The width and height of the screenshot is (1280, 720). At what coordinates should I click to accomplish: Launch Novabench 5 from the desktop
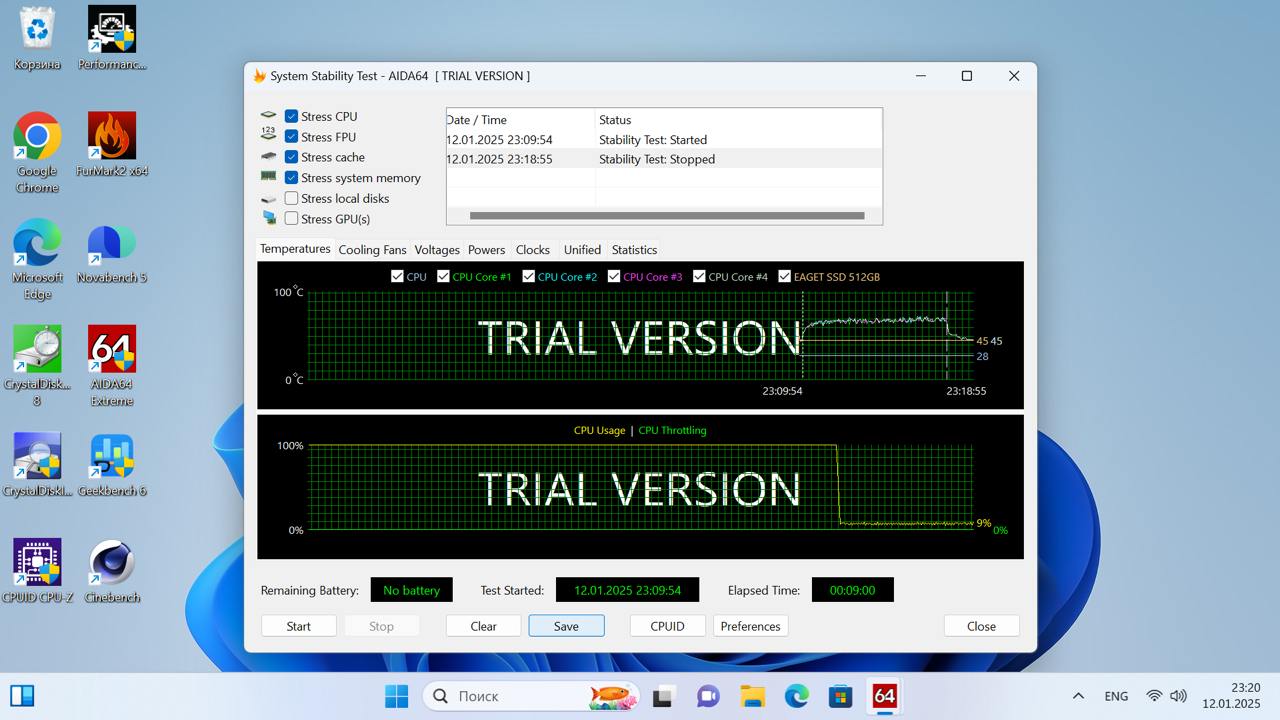pyautogui.click(x=112, y=252)
